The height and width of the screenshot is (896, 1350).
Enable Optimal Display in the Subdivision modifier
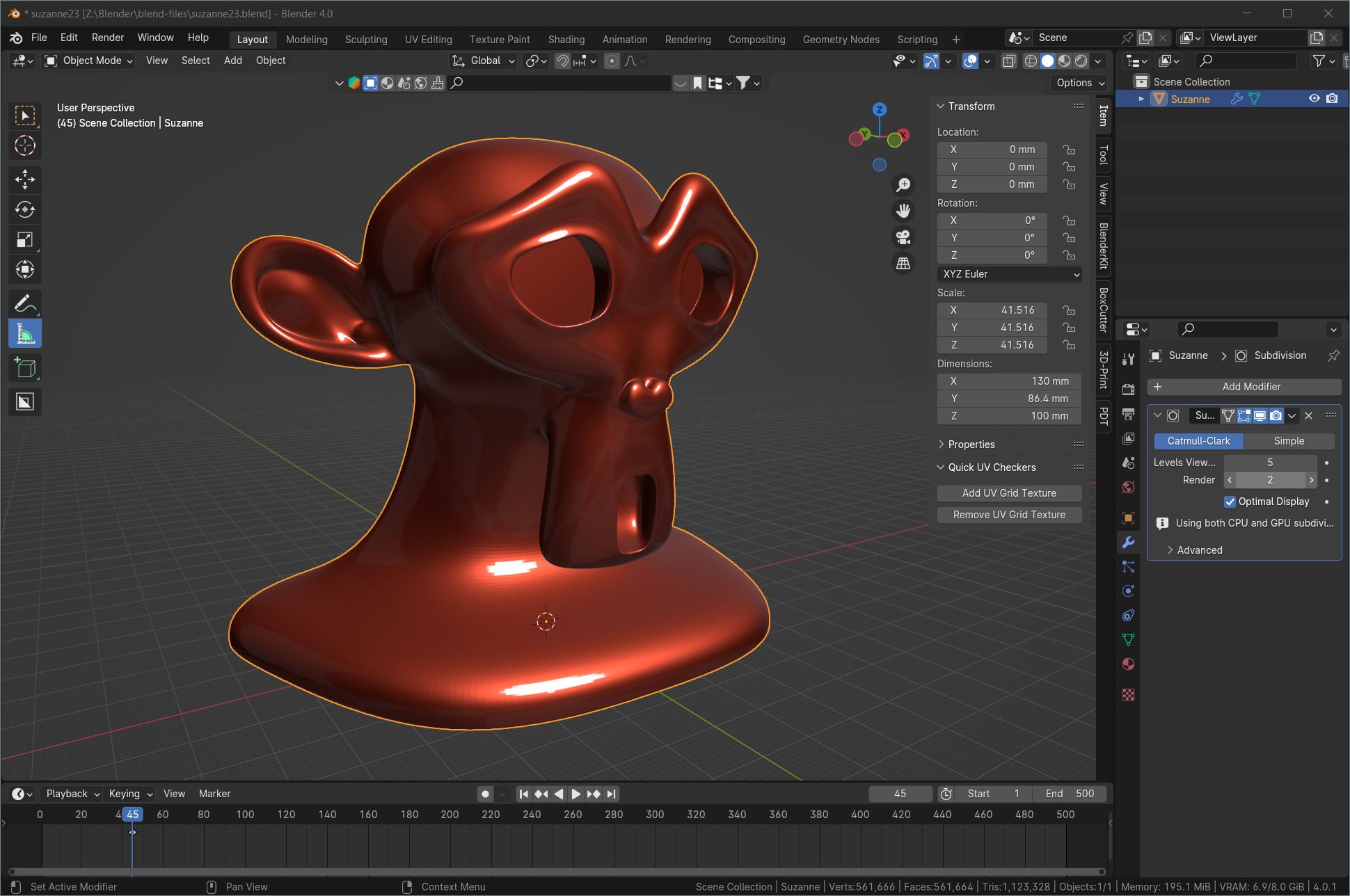click(x=1230, y=502)
